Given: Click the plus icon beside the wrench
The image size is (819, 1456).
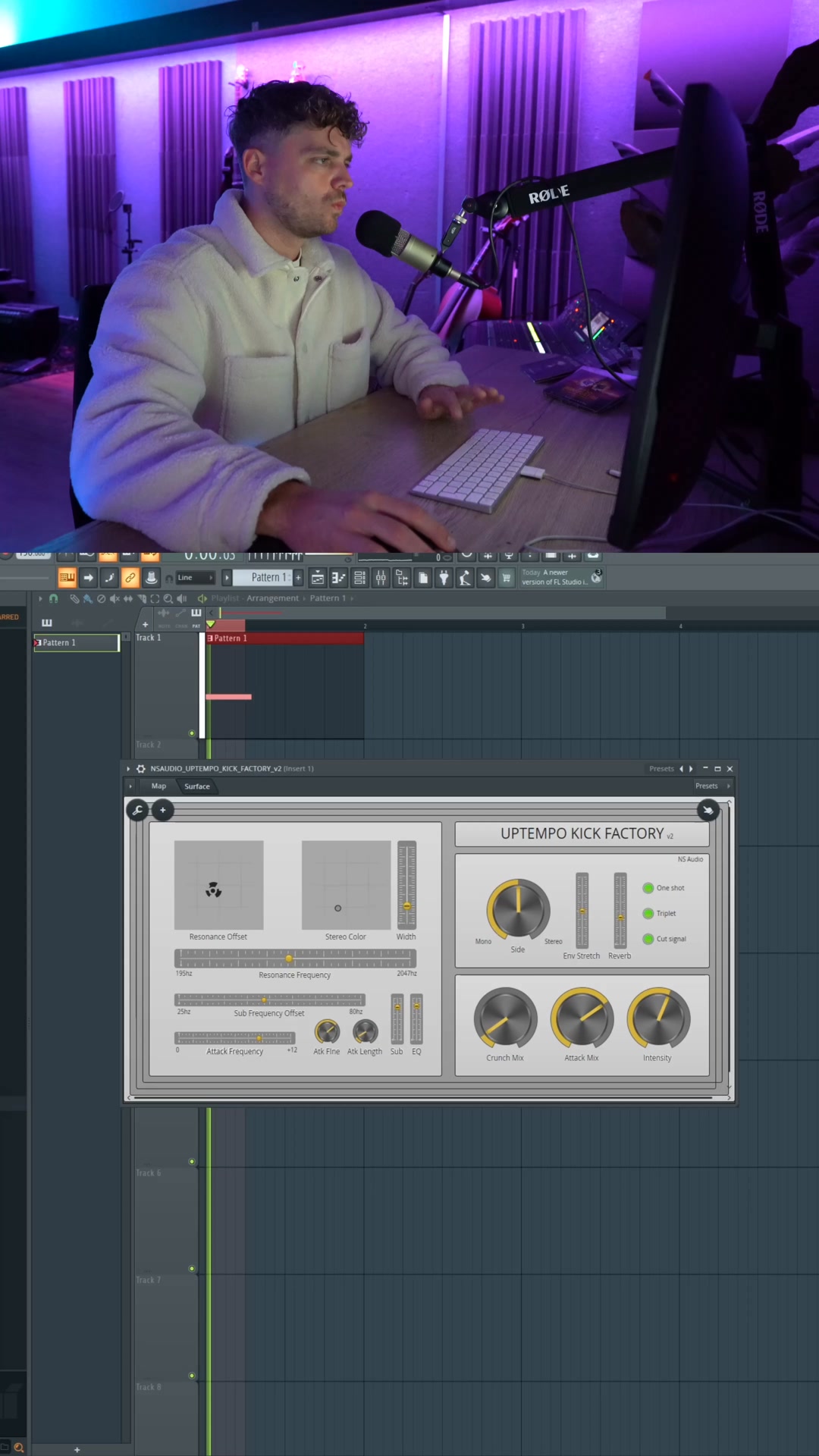Looking at the screenshot, I should [x=162, y=810].
